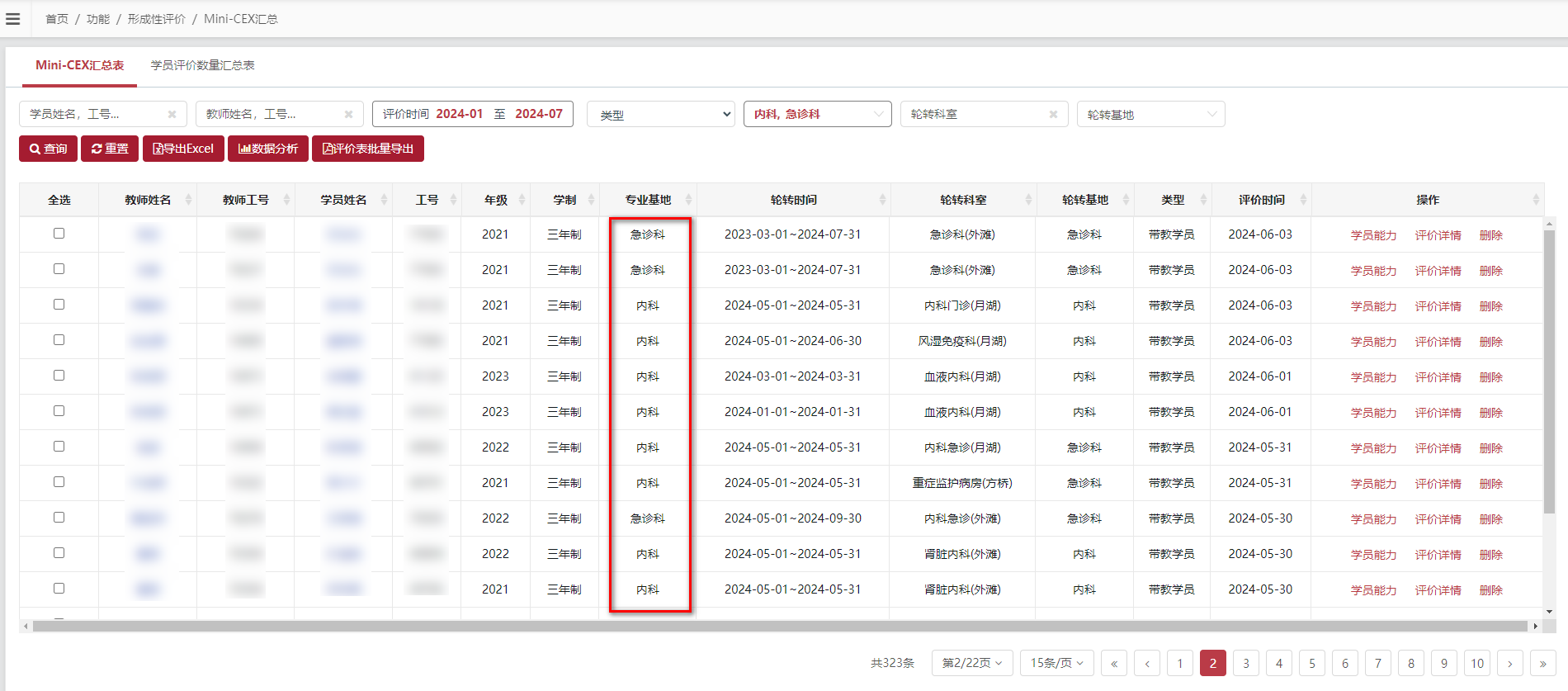Check the 内科急诊(外滩) row checkbox
Screen dimensions: 1568x691
click(59, 518)
